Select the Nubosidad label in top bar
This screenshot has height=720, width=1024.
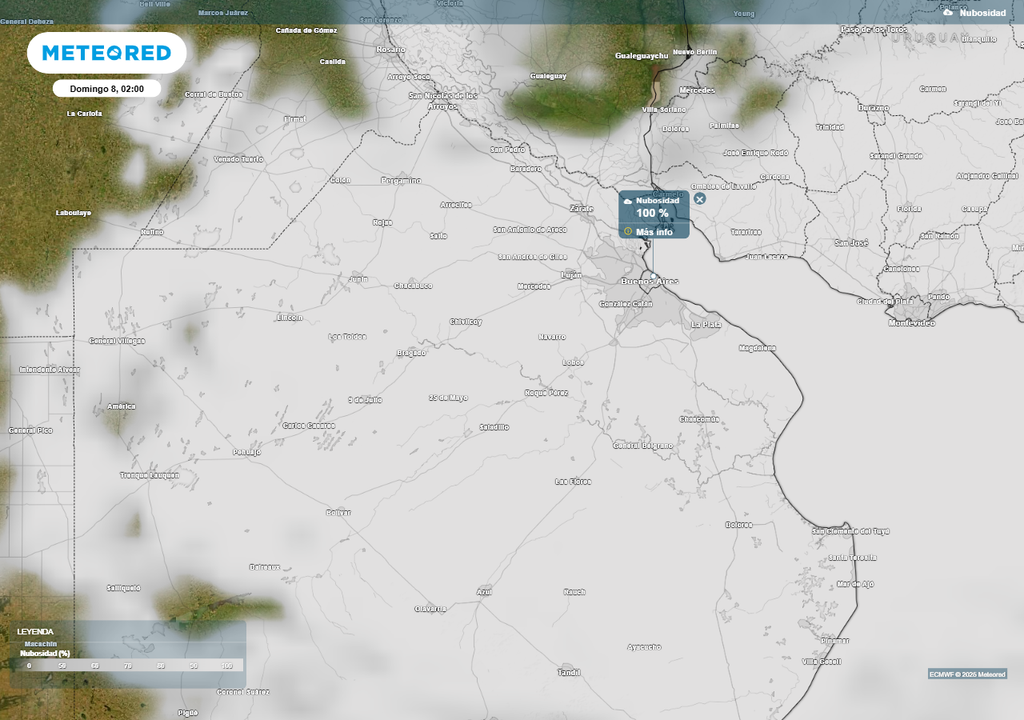click(983, 13)
